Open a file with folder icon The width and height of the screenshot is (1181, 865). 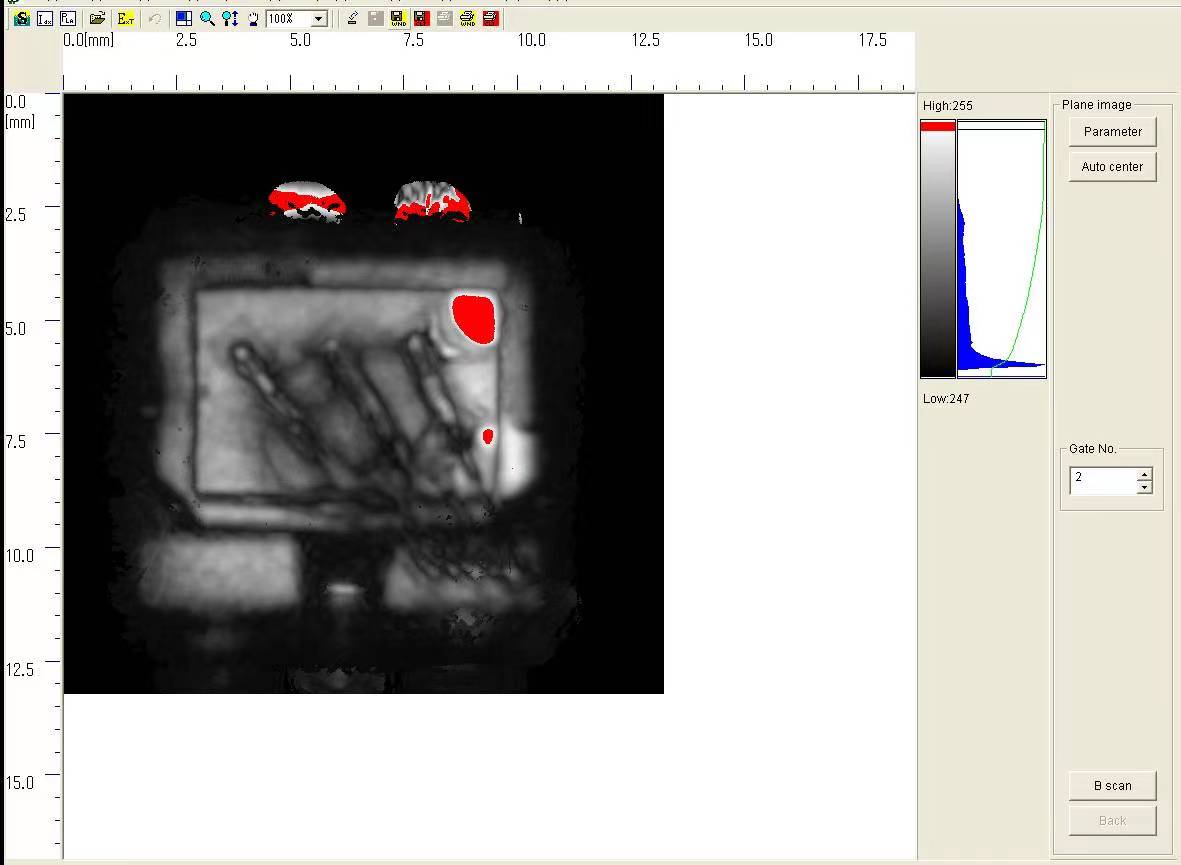(x=97, y=18)
